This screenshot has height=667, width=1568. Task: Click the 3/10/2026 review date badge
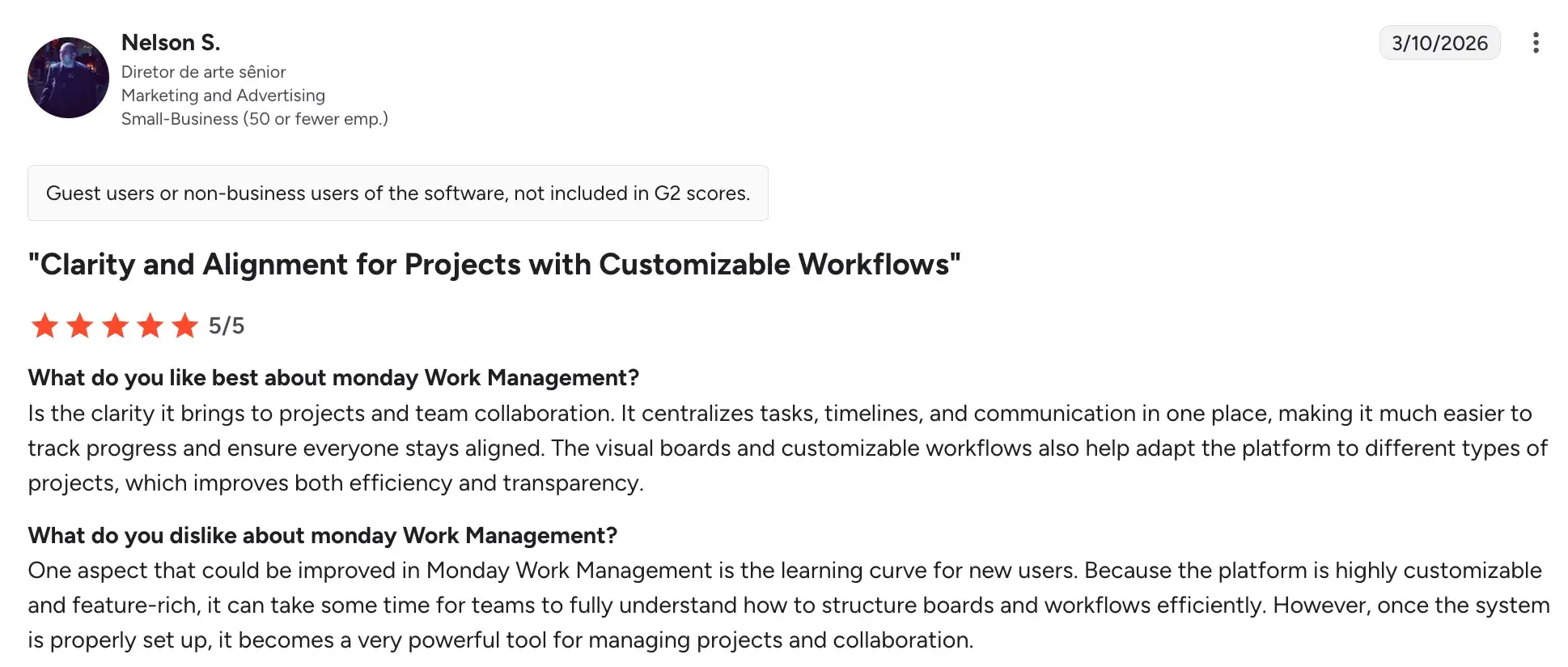1439,43
